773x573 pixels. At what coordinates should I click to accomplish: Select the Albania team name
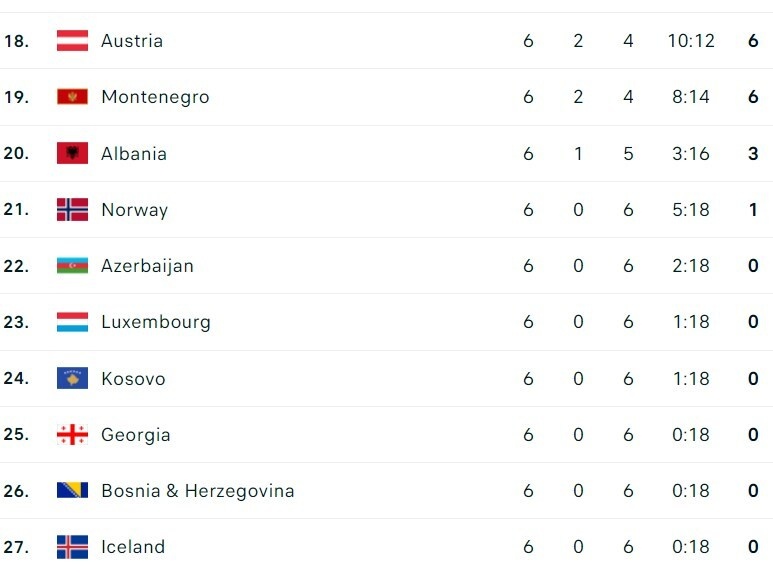tap(134, 153)
